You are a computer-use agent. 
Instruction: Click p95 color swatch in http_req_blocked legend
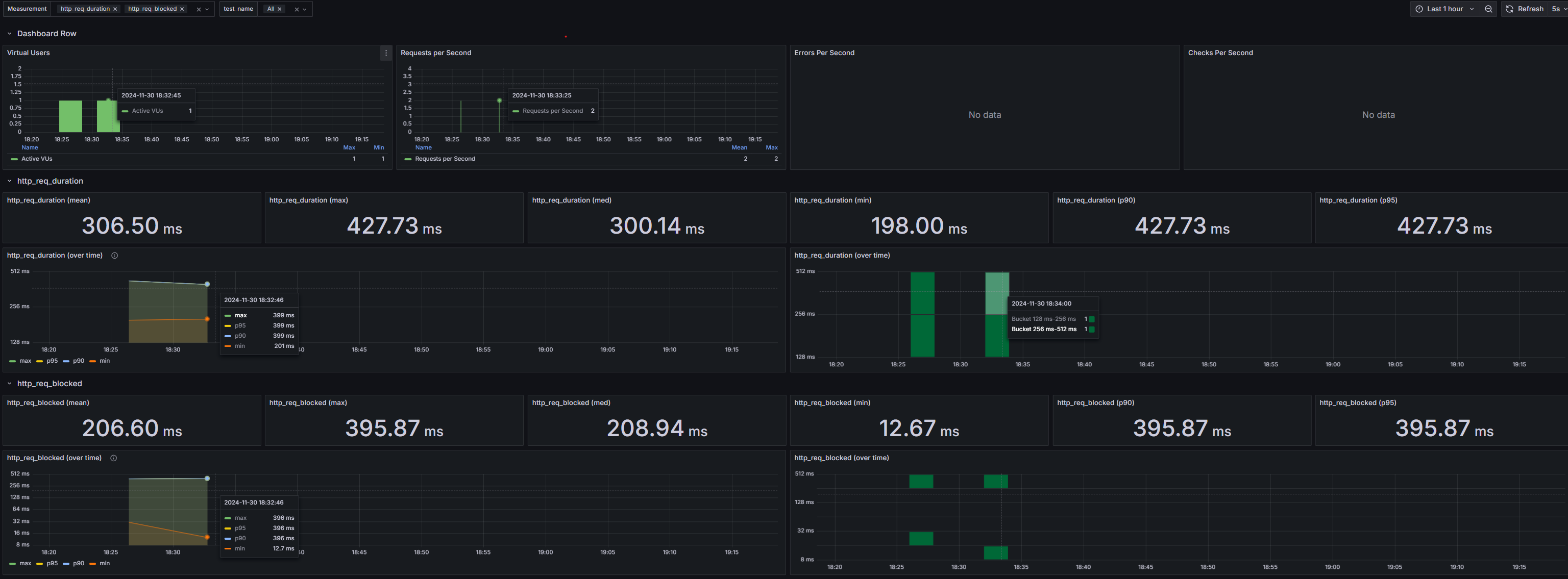point(40,564)
